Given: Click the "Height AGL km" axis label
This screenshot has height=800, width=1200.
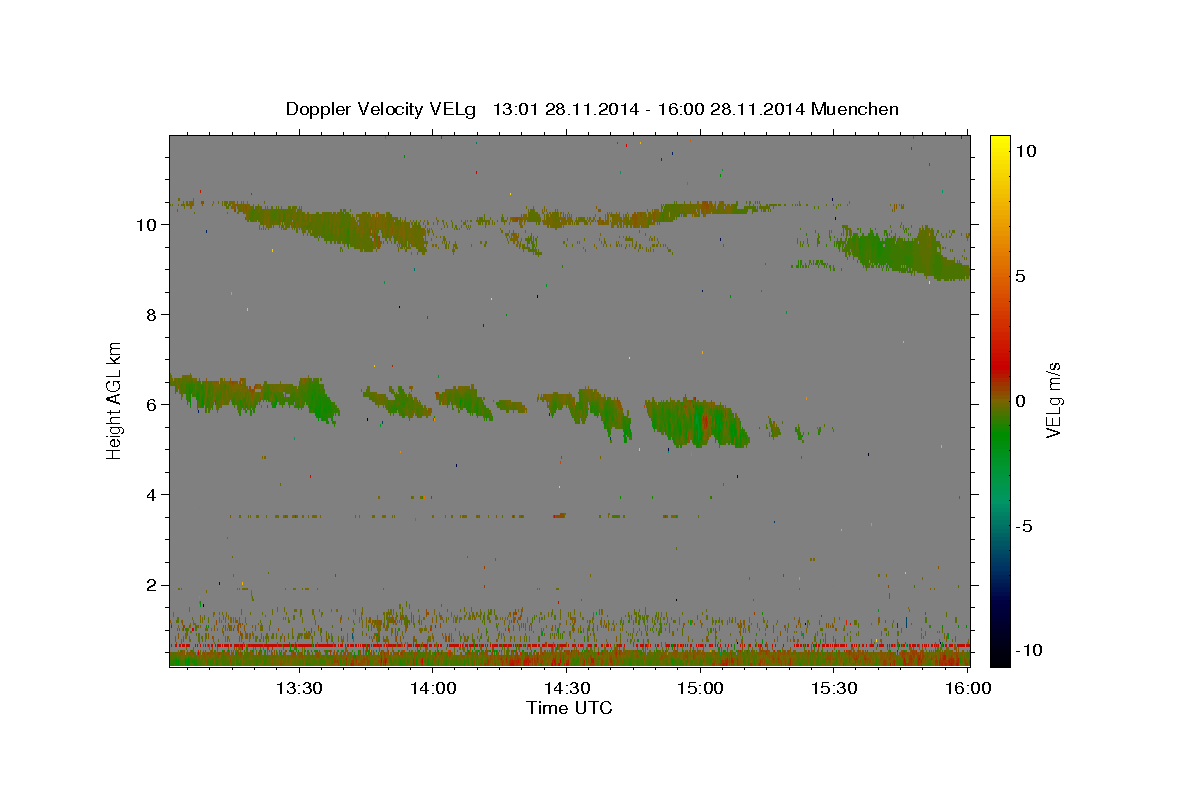Looking at the screenshot, I should (x=115, y=399).
